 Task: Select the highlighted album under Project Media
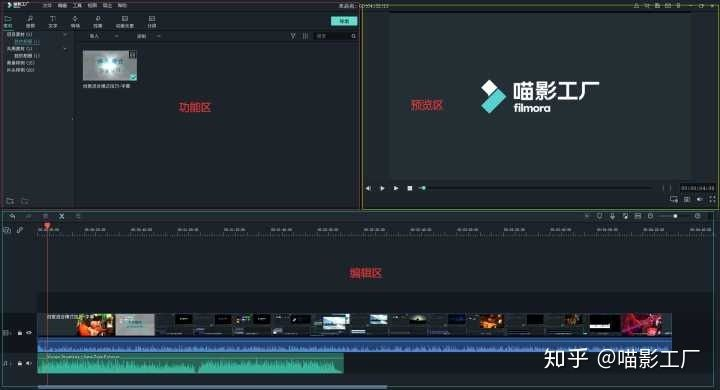click(27, 42)
